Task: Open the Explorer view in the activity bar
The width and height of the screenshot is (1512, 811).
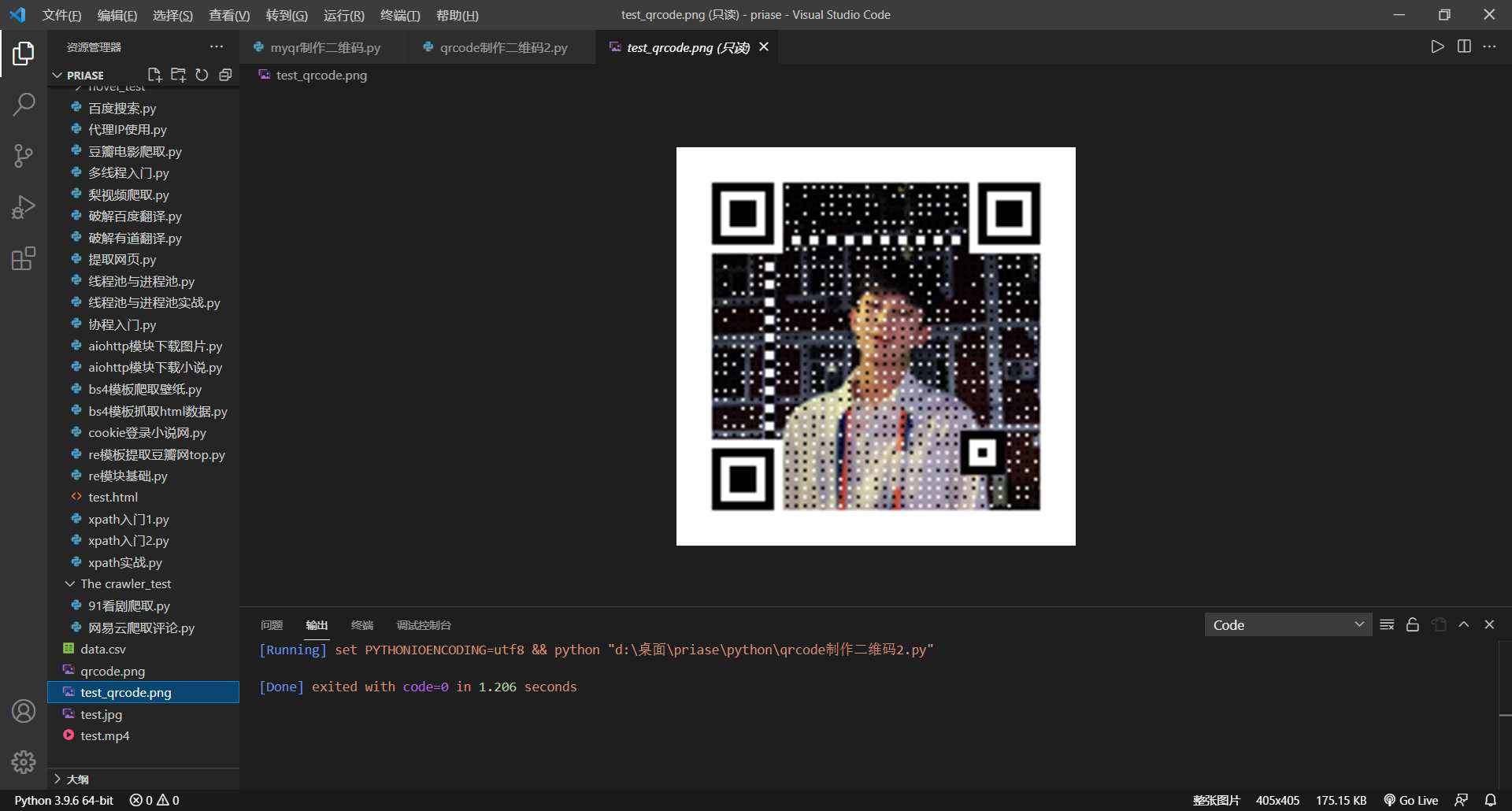Action: [24, 54]
